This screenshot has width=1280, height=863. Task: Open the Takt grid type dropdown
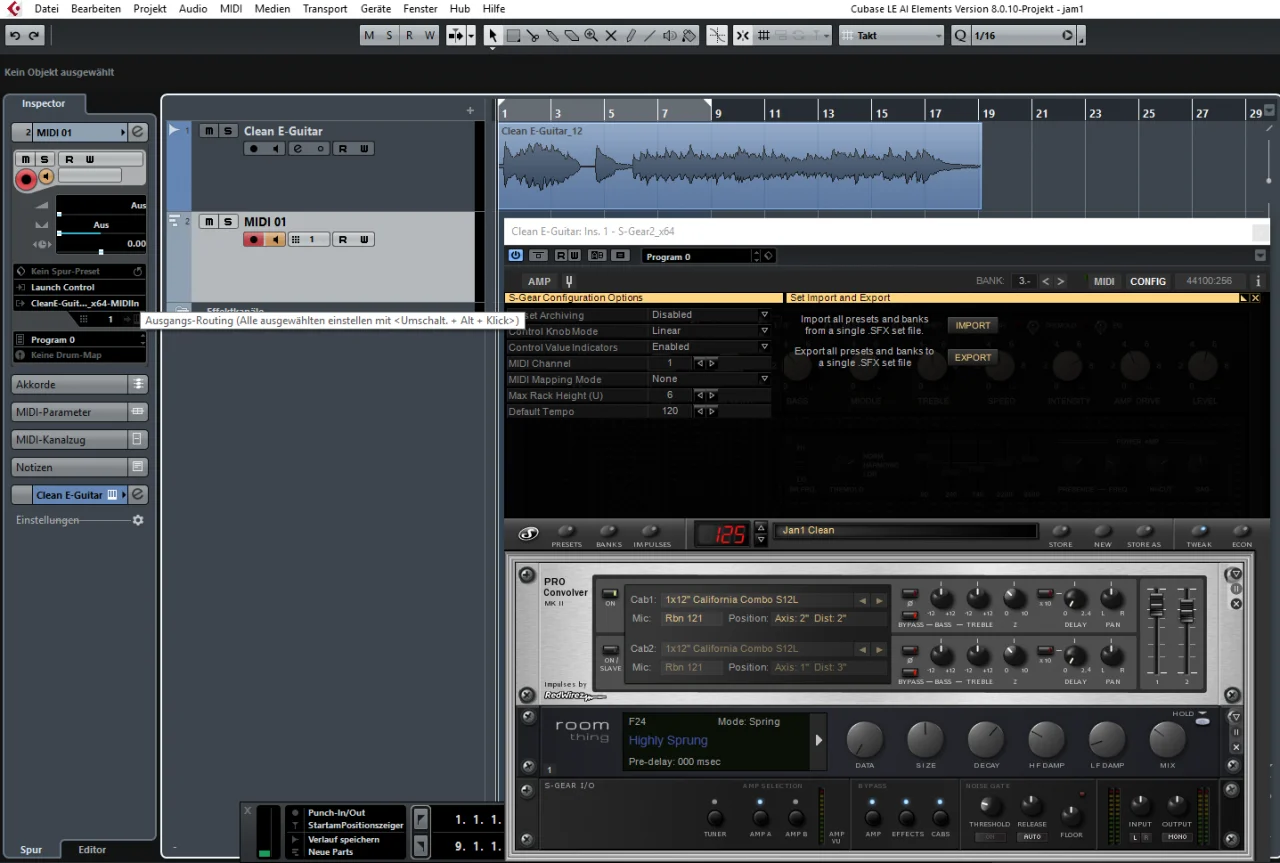[x=891, y=35]
